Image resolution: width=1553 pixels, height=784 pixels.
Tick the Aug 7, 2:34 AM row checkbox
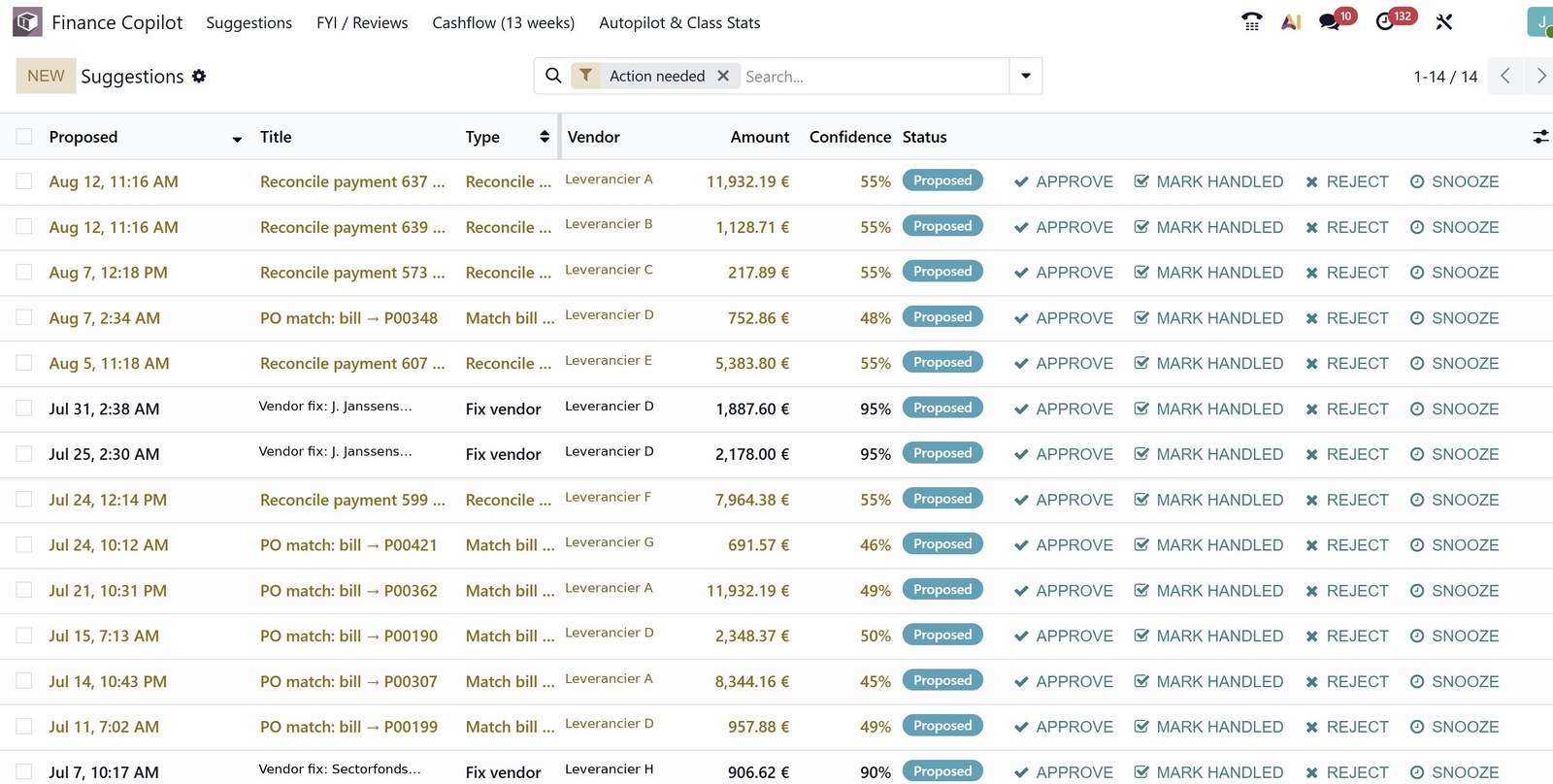pyautogui.click(x=24, y=318)
